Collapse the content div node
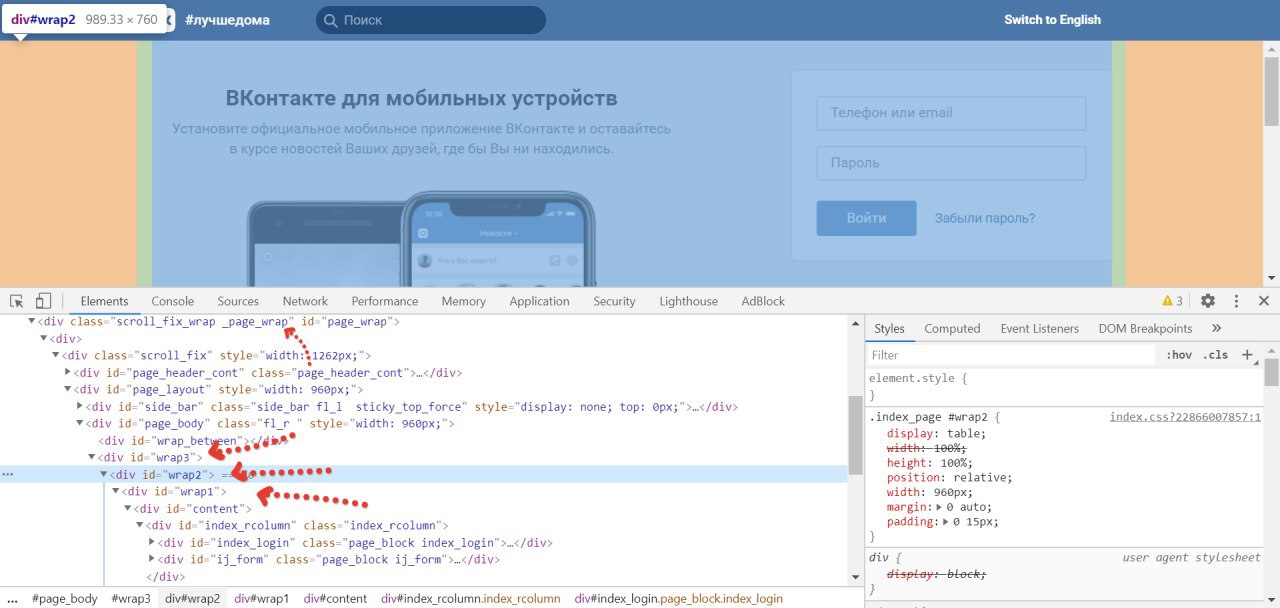Image resolution: width=1280 pixels, height=608 pixels. pyautogui.click(x=128, y=509)
